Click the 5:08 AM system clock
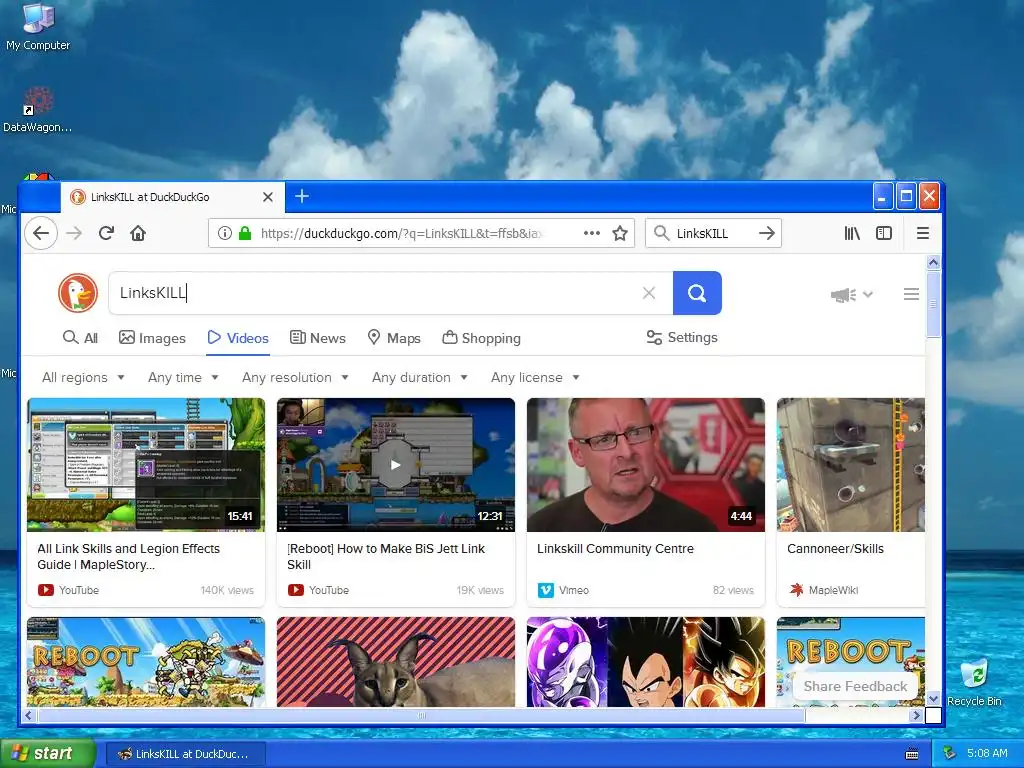 click(987, 754)
